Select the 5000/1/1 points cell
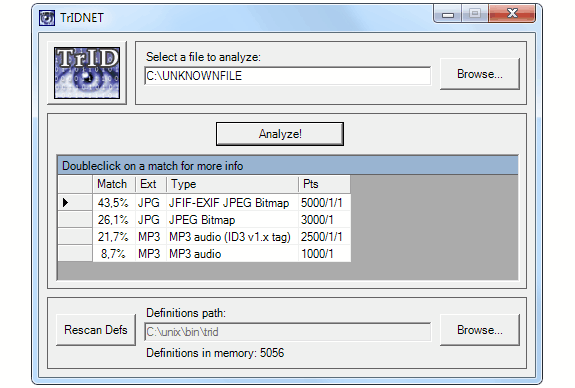Screen dimensions: 575x388 (324, 202)
